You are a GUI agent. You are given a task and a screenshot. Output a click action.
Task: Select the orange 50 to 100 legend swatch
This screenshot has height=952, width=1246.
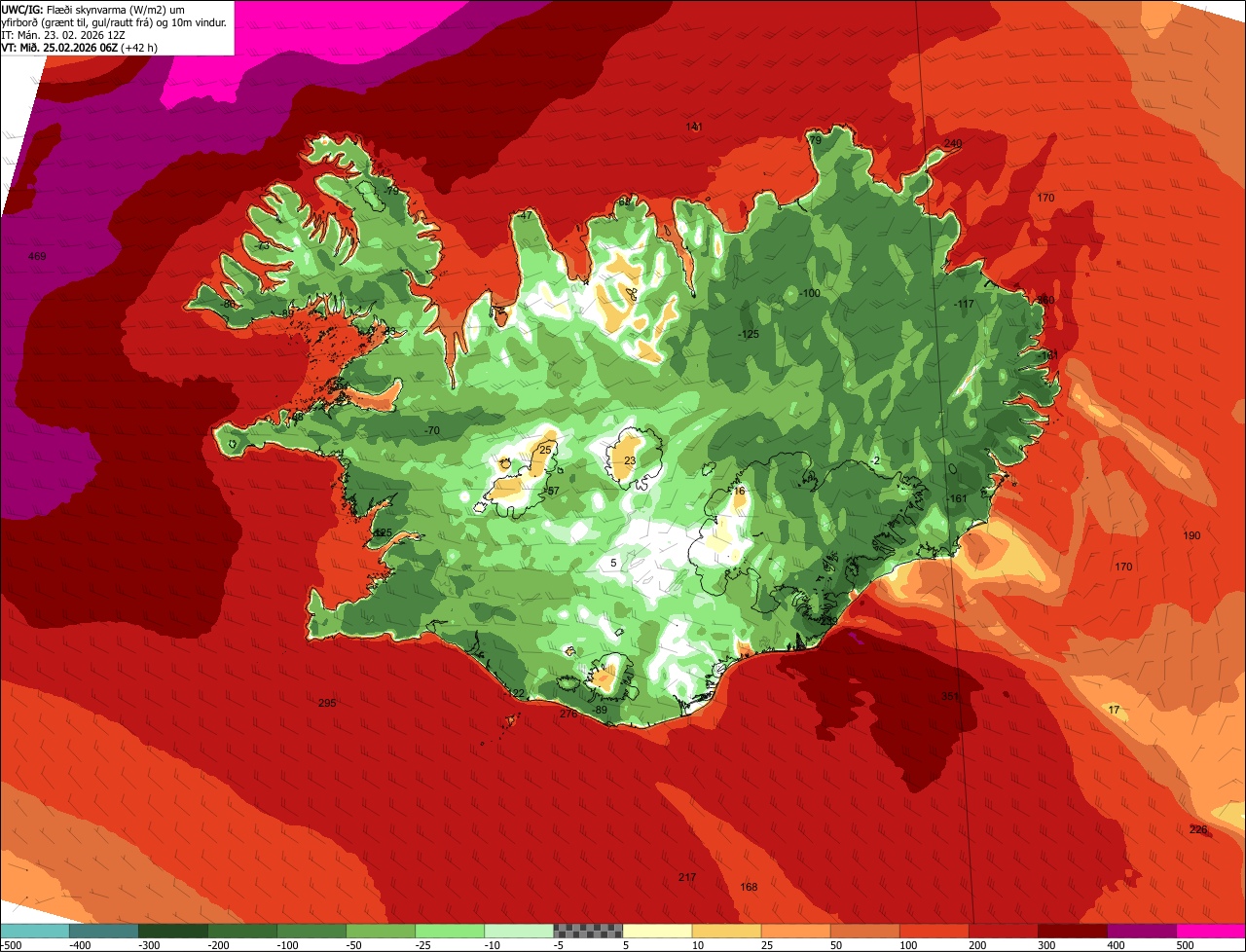[864, 931]
